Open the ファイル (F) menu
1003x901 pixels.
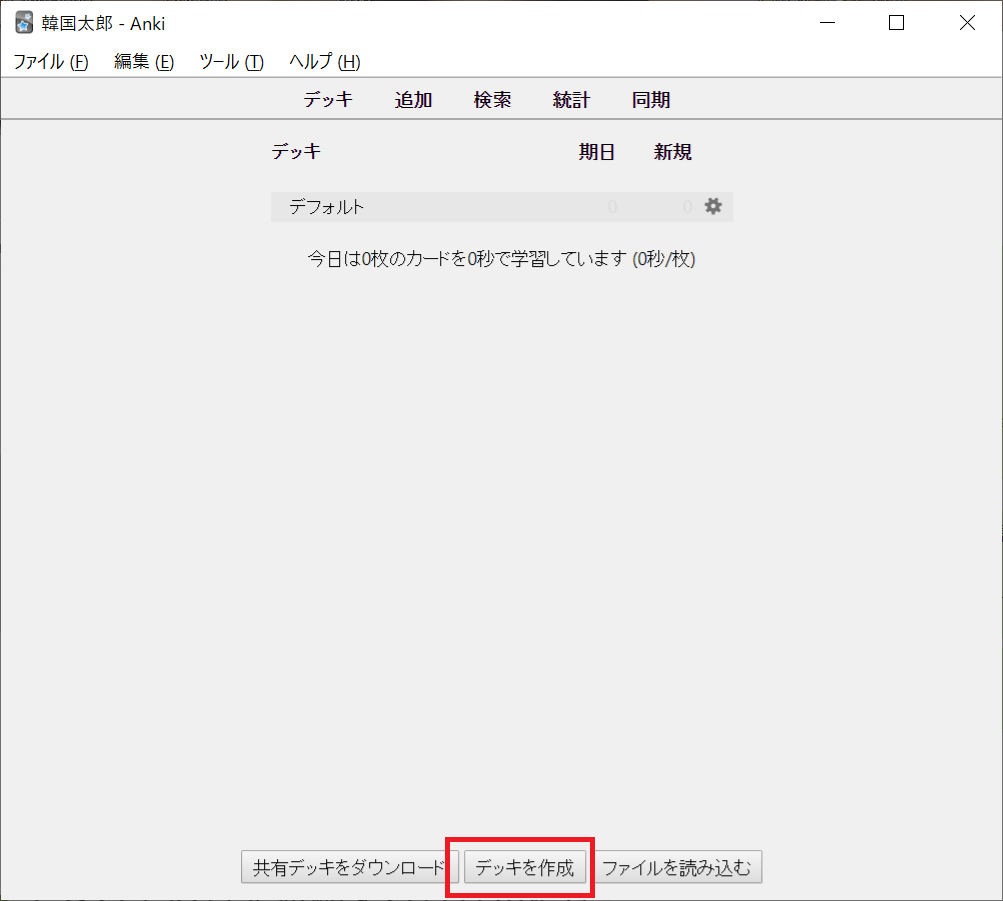coord(51,61)
